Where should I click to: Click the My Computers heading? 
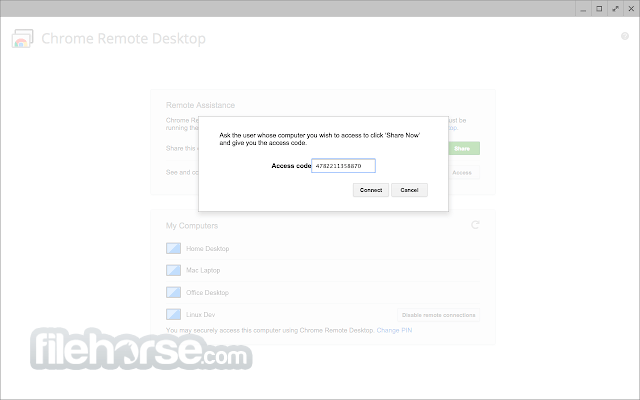192,226
